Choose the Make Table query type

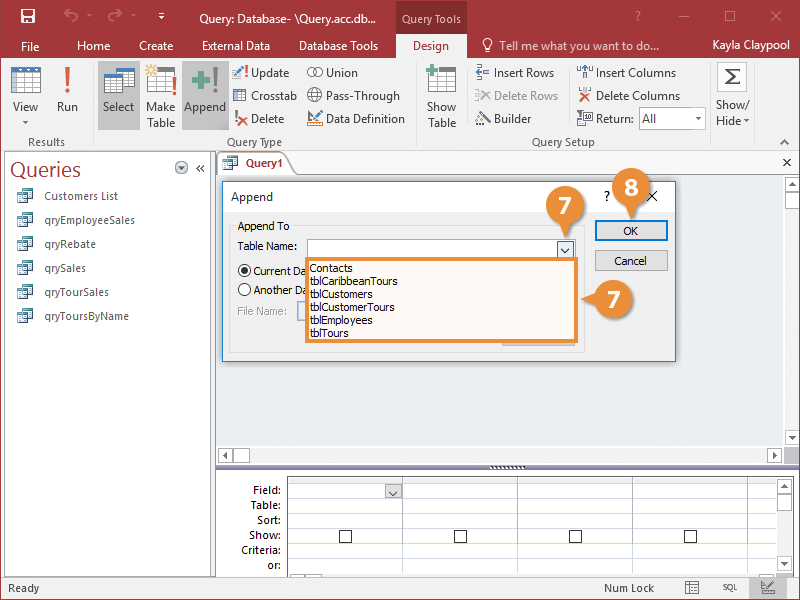point(161,95)
